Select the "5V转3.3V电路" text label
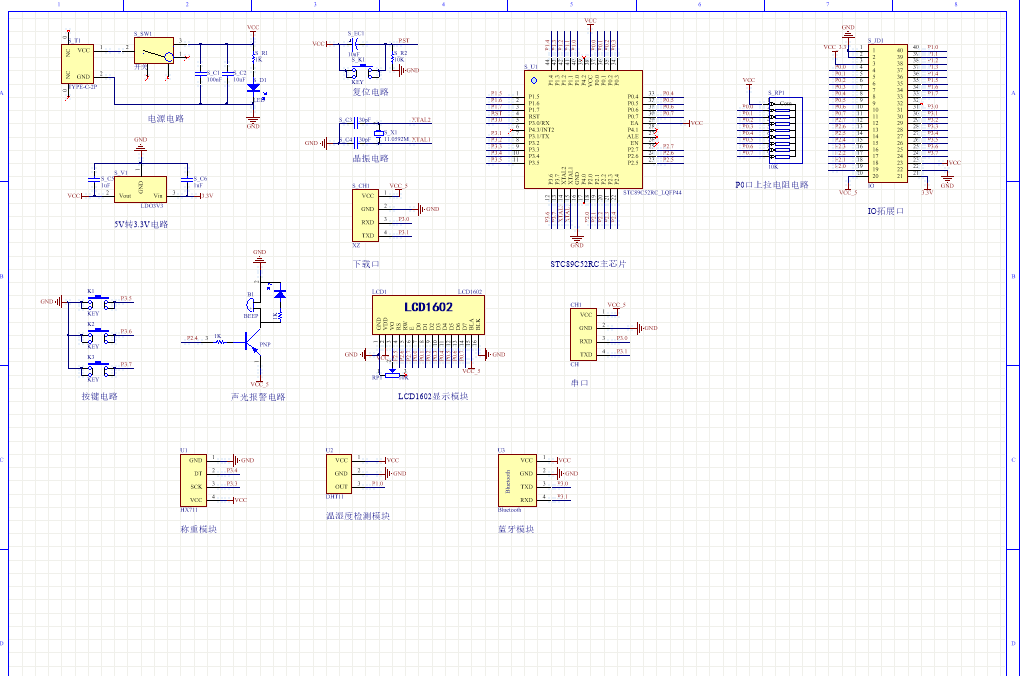 click(141, 224)
